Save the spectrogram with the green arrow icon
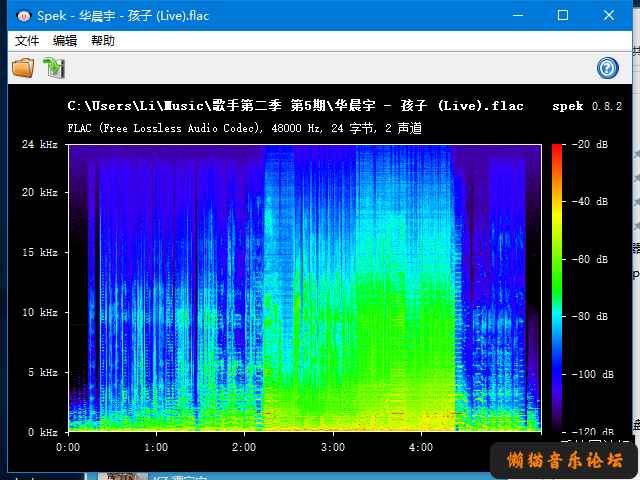 coord(54,68)
